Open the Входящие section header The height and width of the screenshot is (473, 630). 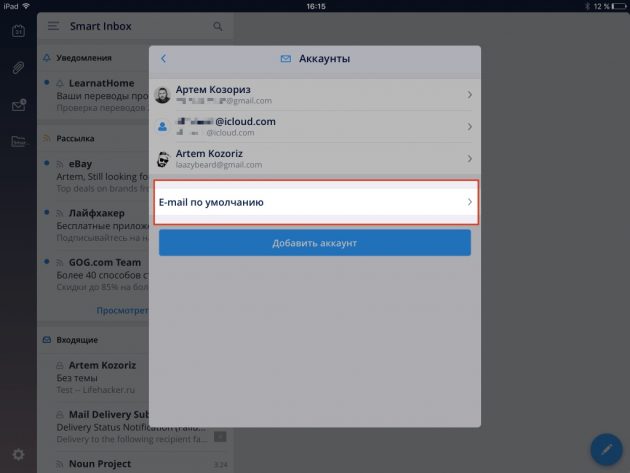[x=95, y=340]
